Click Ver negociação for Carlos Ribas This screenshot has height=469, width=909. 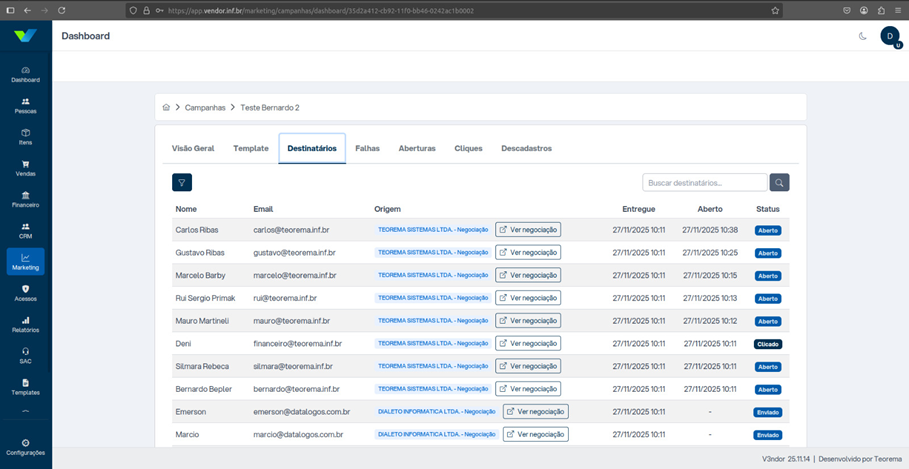coord(528,230)
